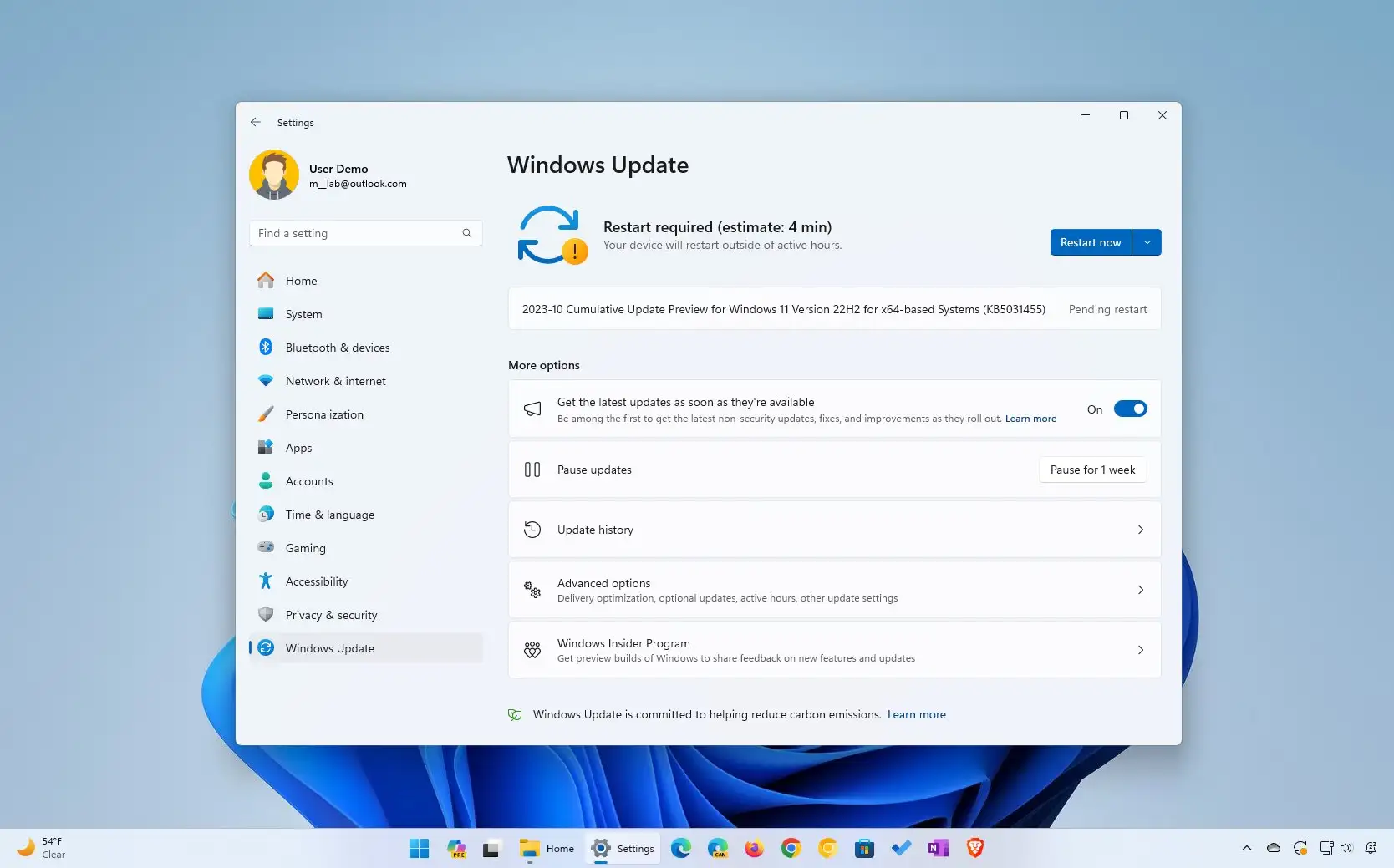This screenshot has height=868, width=1394.
Task: Open the weather widget on the taskbar
Action: [42, 848]
